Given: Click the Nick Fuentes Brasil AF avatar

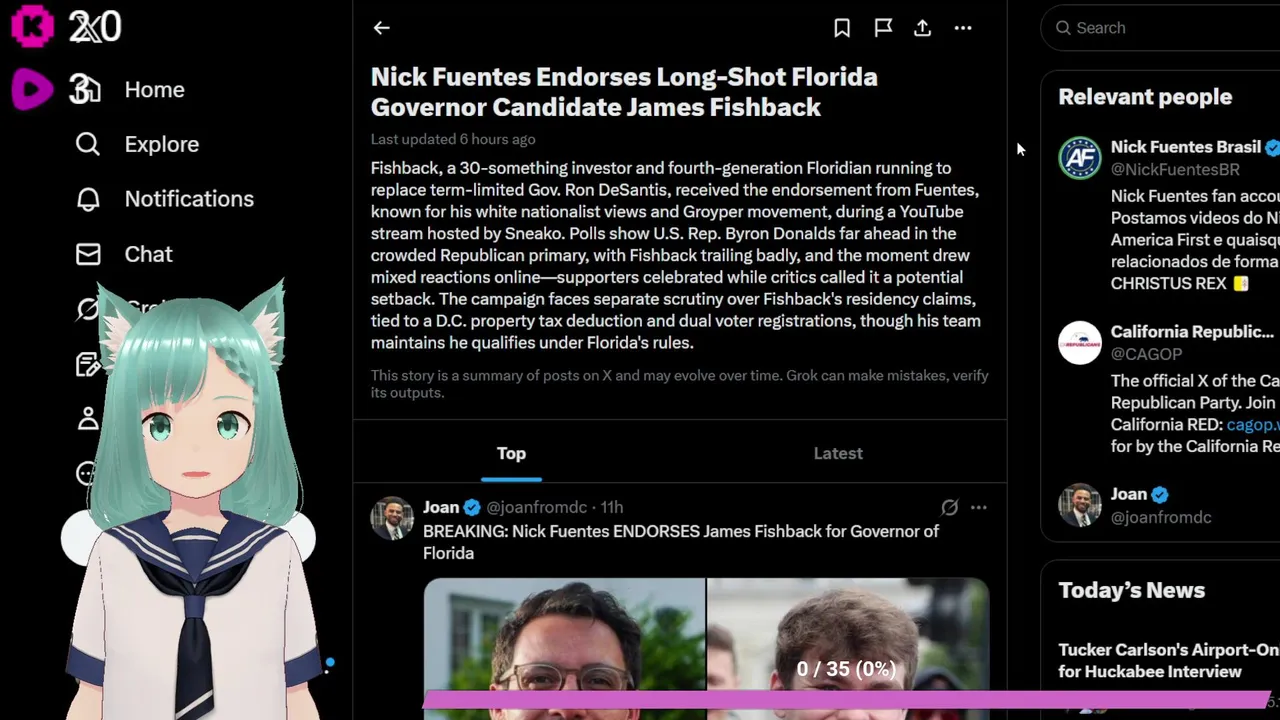Looking at the screenshot, I should point(1080,158).
